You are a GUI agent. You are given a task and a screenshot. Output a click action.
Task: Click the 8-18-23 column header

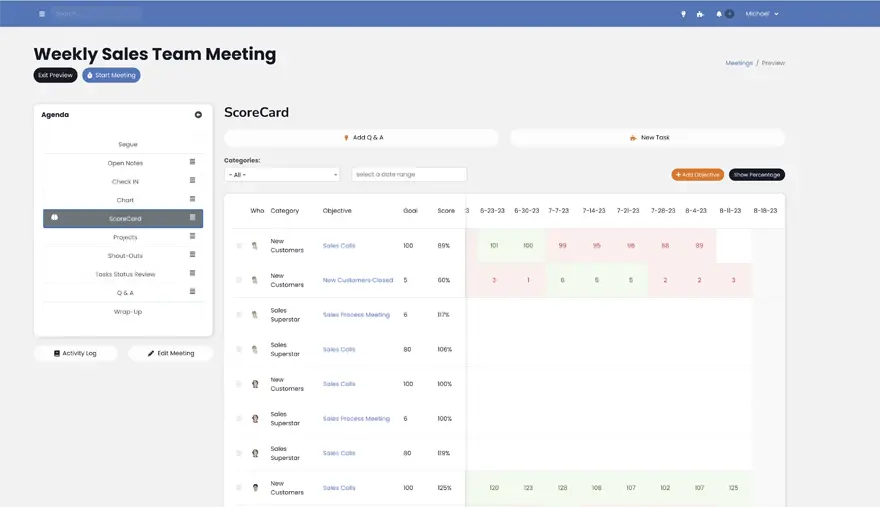(x=765, y=211)
